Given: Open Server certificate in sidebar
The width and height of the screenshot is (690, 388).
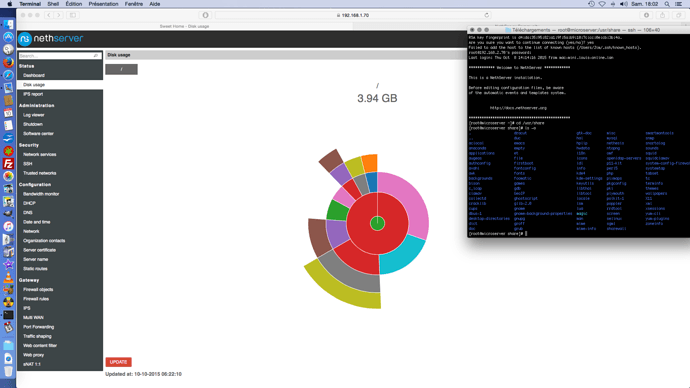Looking at the screenshot, I should tap(40, 250).
